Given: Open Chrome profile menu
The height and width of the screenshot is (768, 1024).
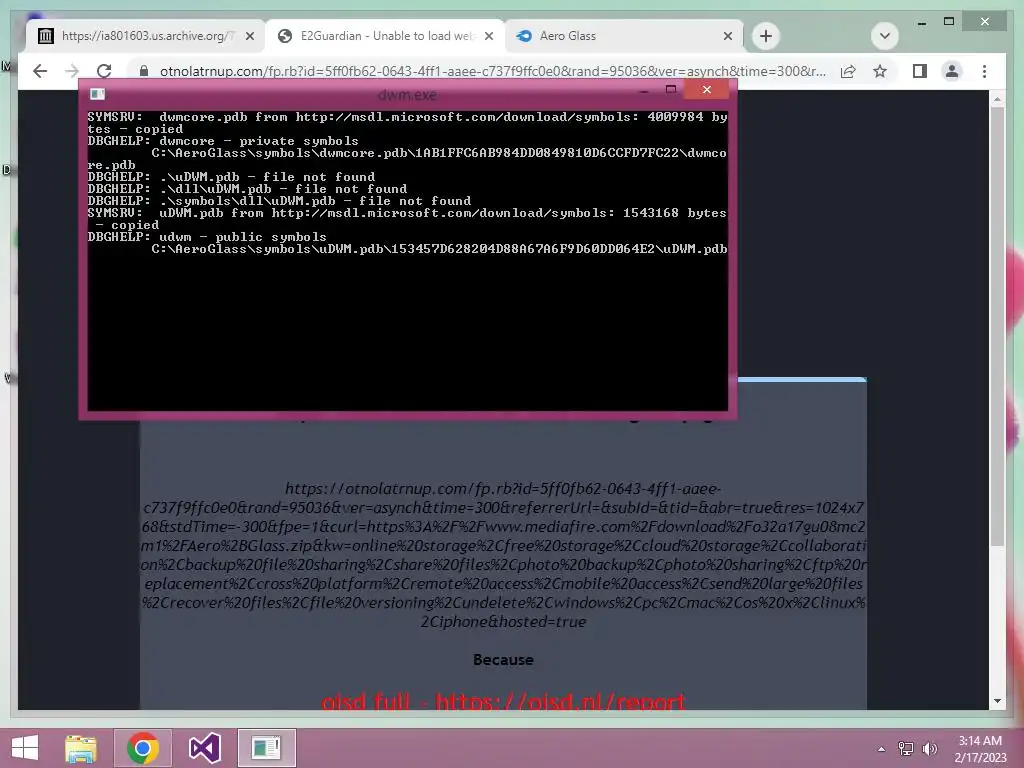Looking at the screenshot, I should coord(952,71).
